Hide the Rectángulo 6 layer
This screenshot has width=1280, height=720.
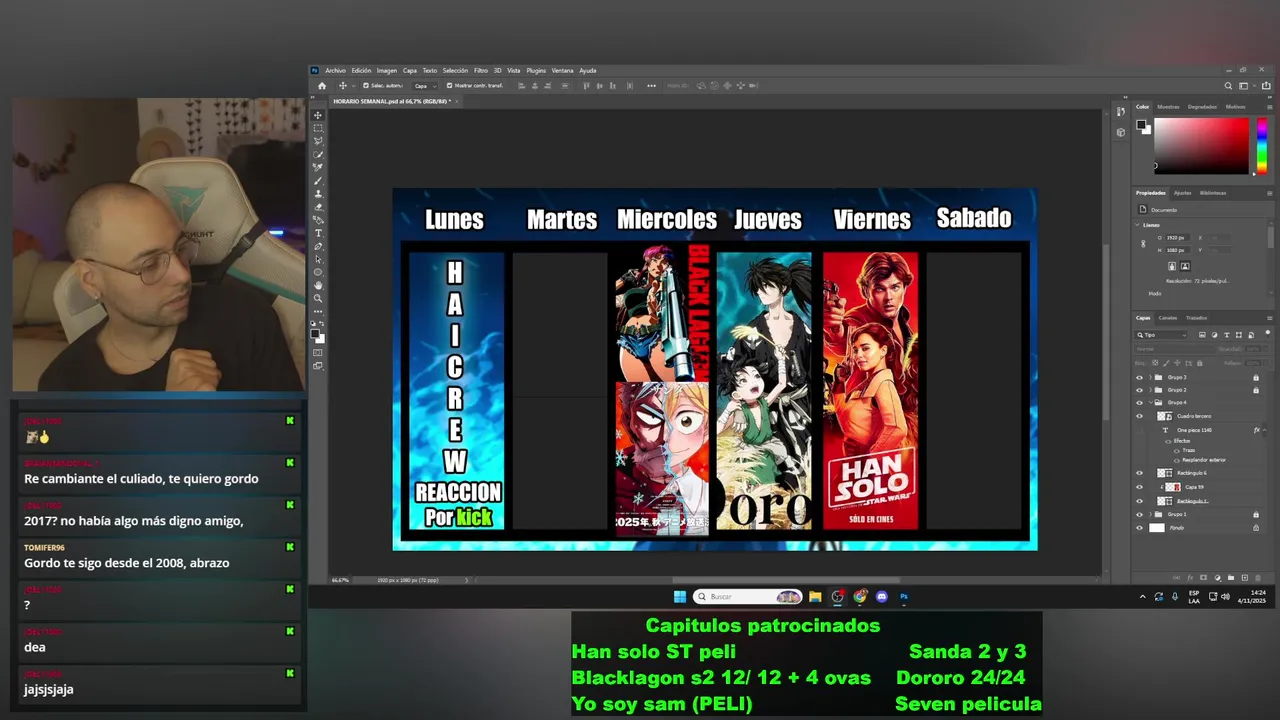click(1140, 473)
